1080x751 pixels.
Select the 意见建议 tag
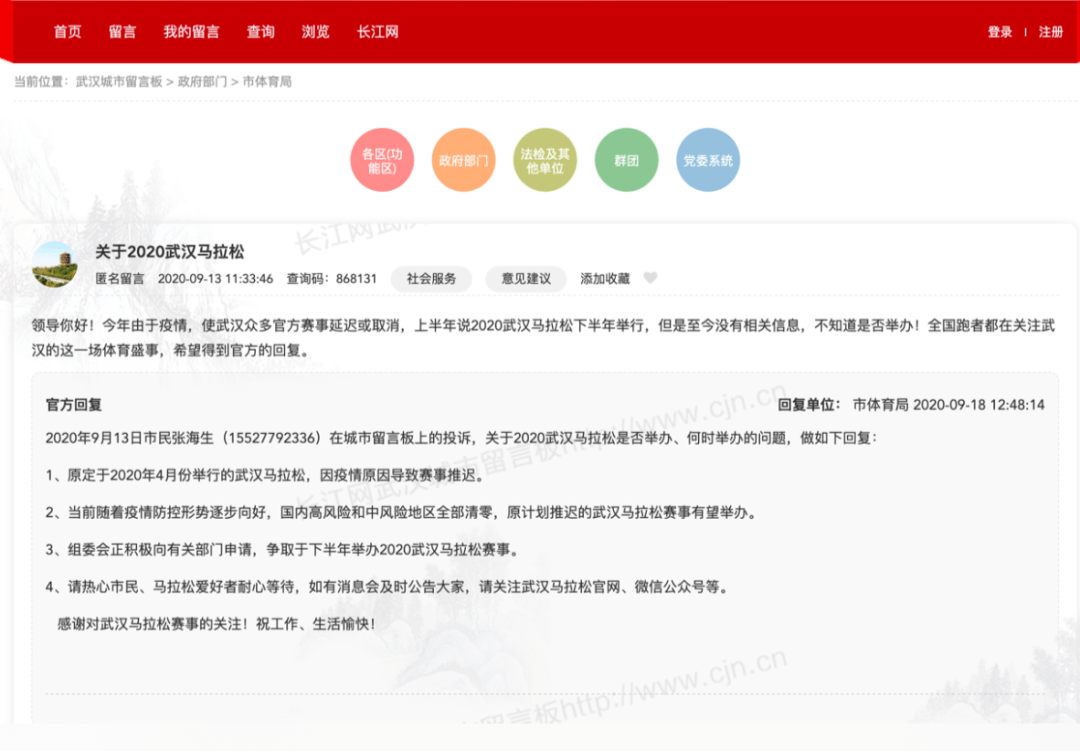pos(525,279)
